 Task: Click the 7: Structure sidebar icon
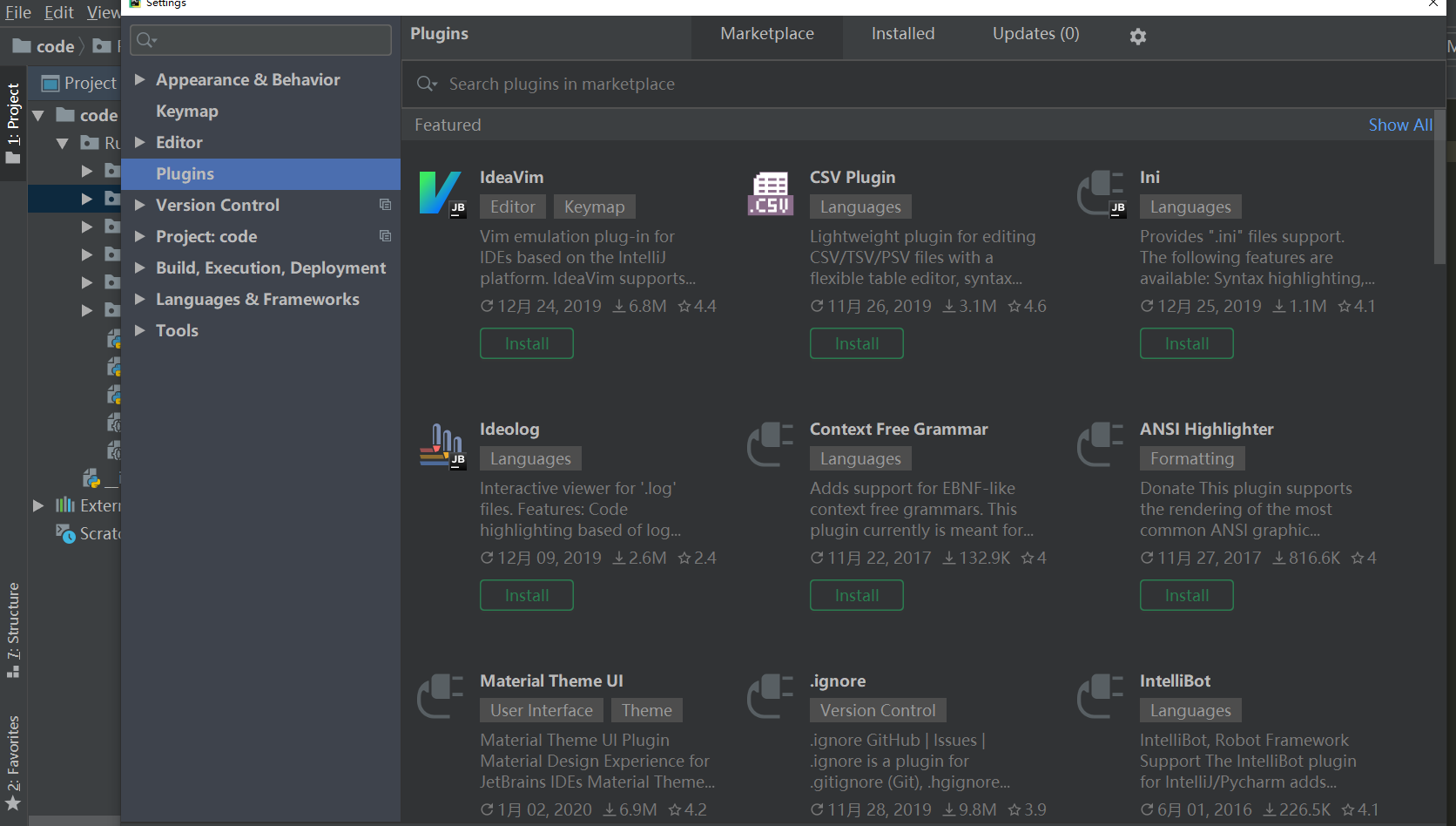pos(13,633)
